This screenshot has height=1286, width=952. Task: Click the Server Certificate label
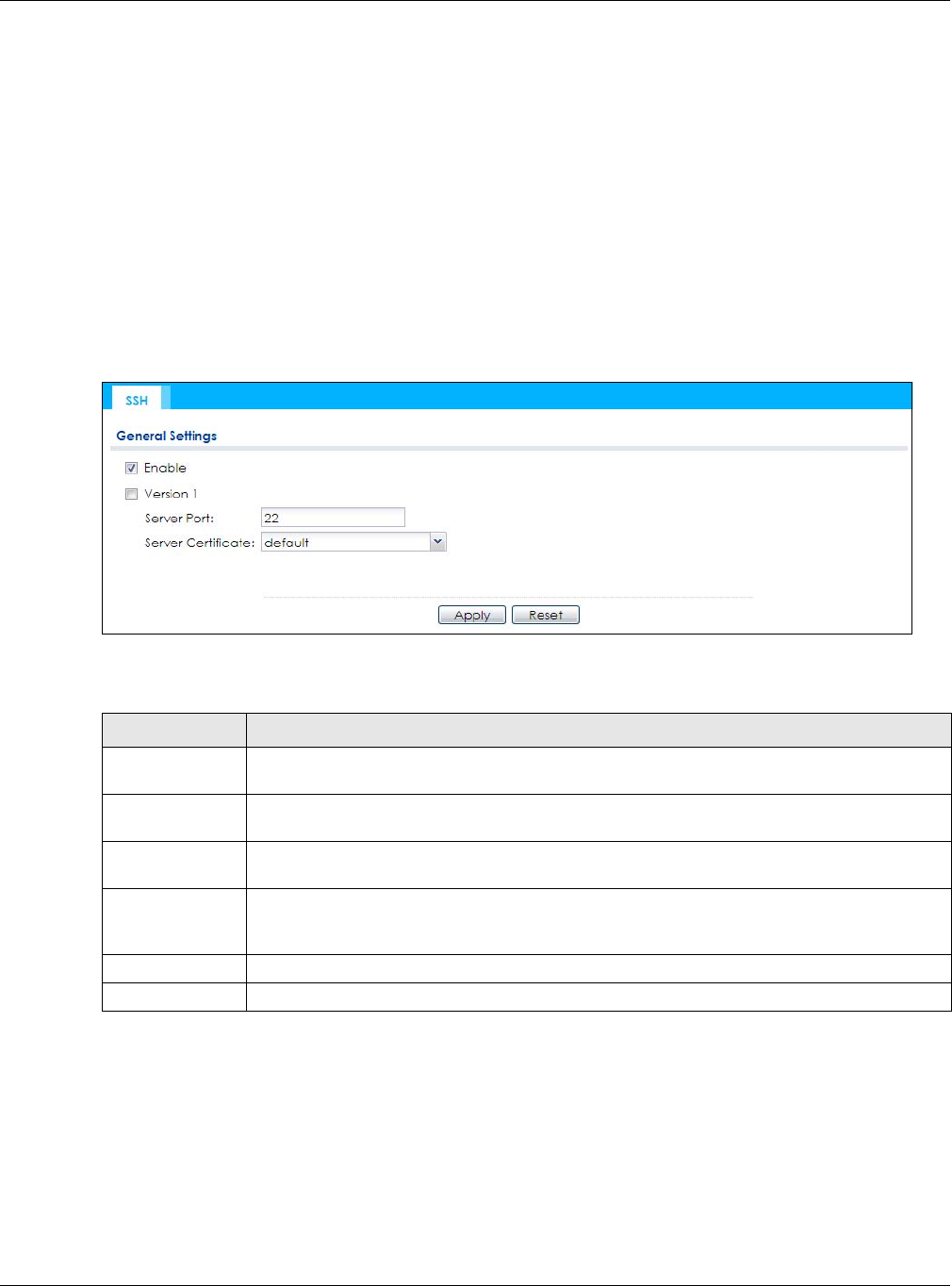point(200,543)
